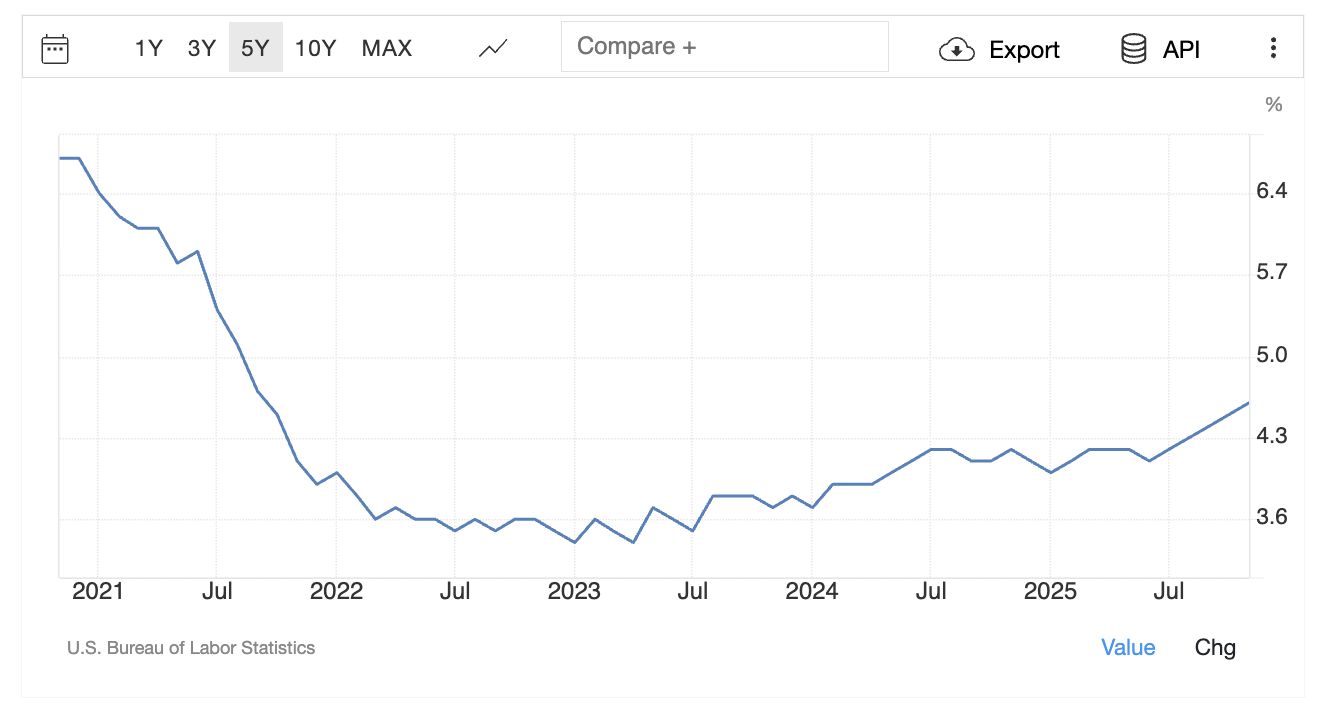Click the API button label
The width and height of the screenshot is (1328, 722).
pyautogui.click(x=1181, y=50)
